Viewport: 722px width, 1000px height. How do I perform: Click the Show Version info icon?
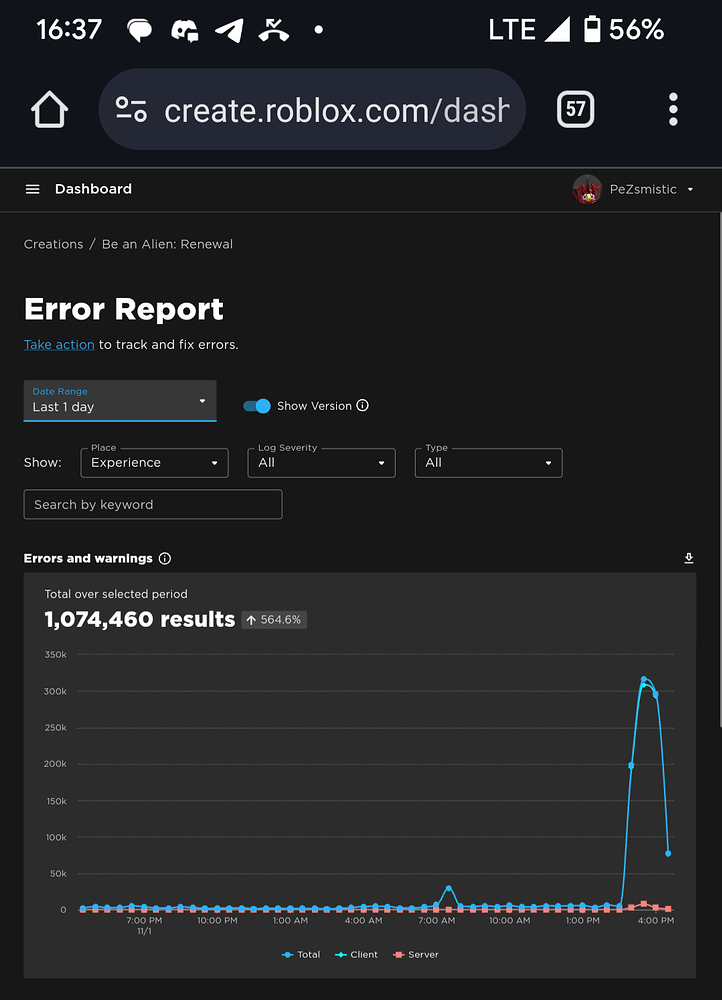pos(362,406)
